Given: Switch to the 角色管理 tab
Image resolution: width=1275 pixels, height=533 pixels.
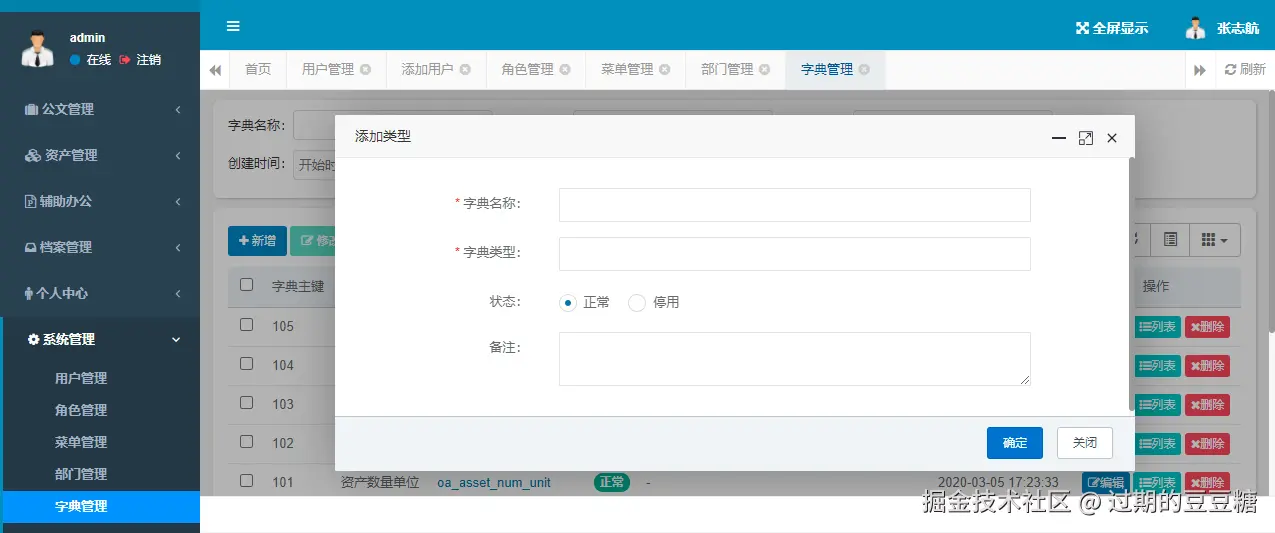Looking at the screenshot, I should [x=528, y=70].
